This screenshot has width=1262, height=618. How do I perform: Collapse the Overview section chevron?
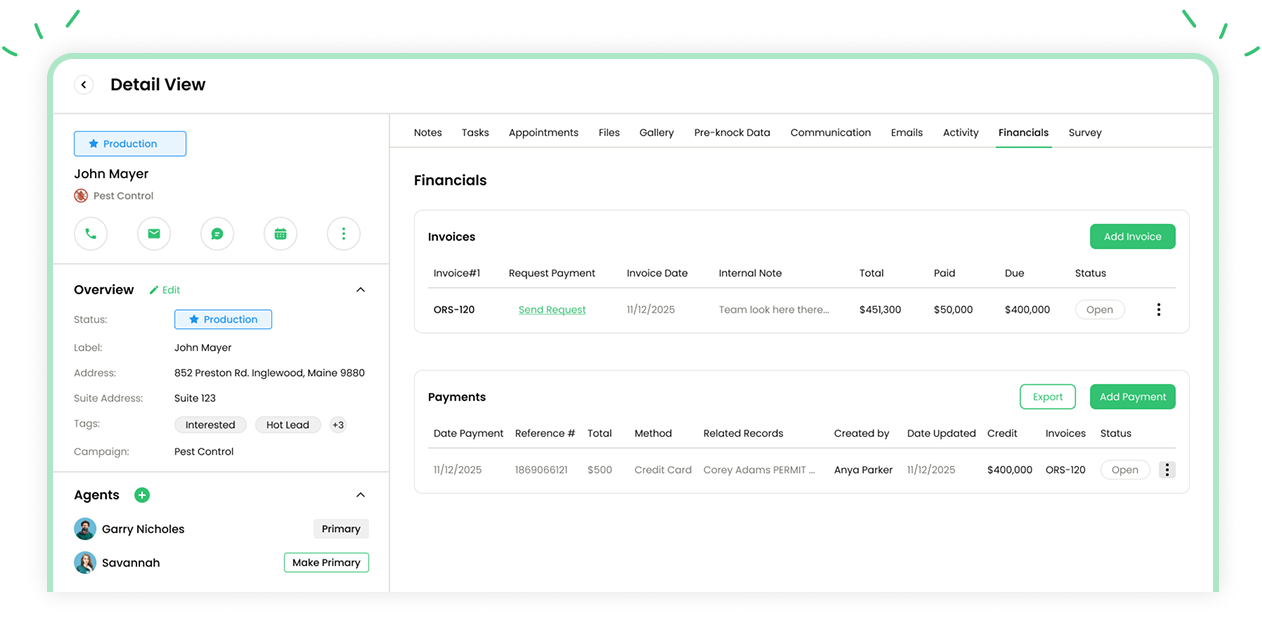[x=361, y=290]
